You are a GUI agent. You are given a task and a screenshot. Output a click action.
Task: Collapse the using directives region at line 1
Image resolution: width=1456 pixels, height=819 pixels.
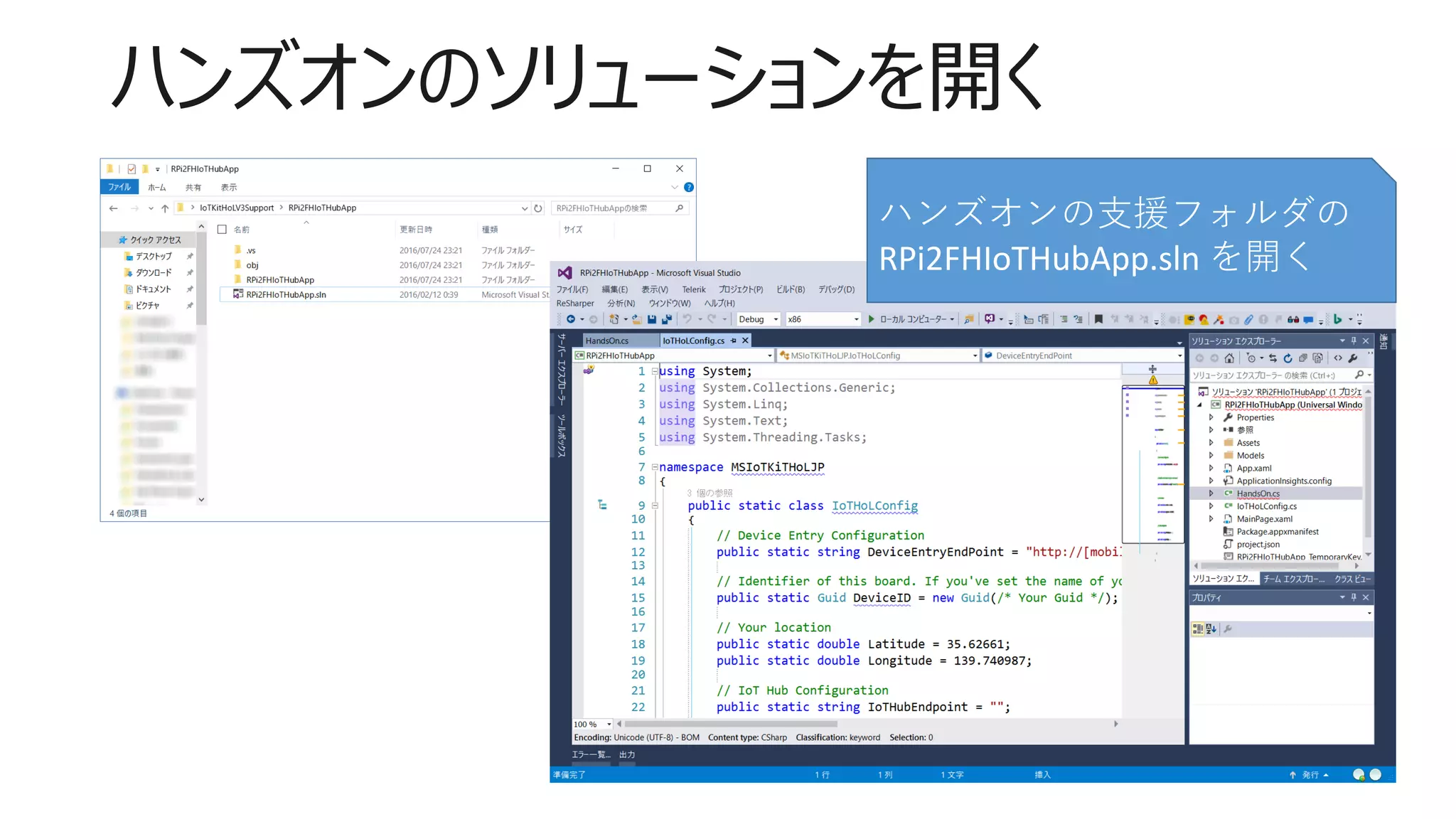[x=654, y=372]
